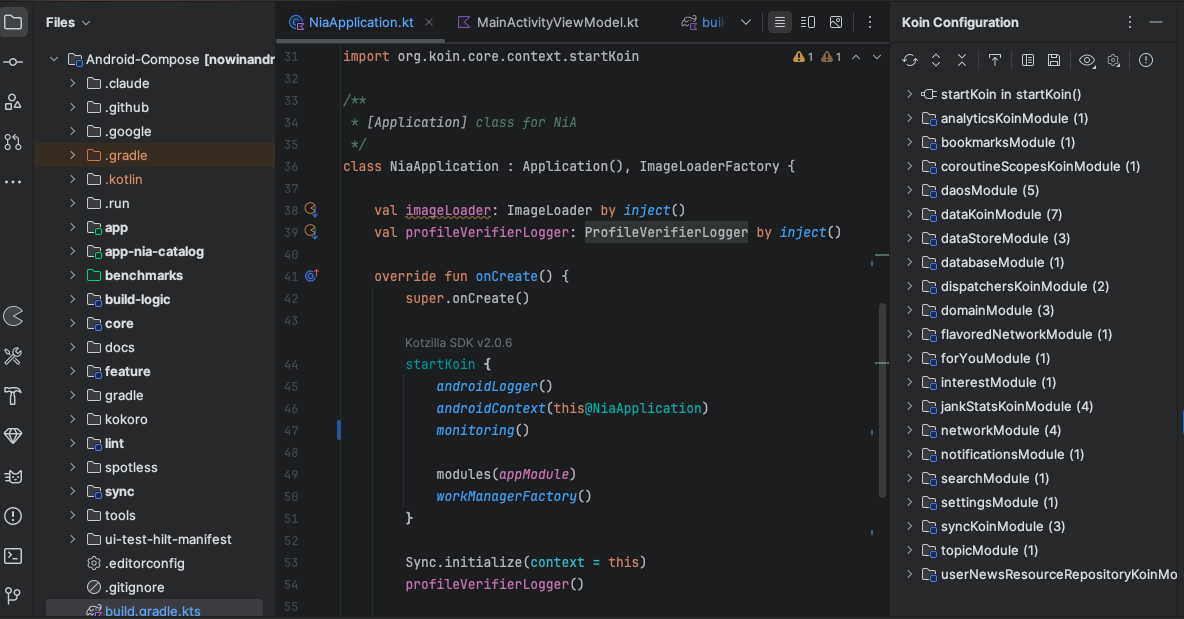Open the Files view selector header

click(68, 22)
